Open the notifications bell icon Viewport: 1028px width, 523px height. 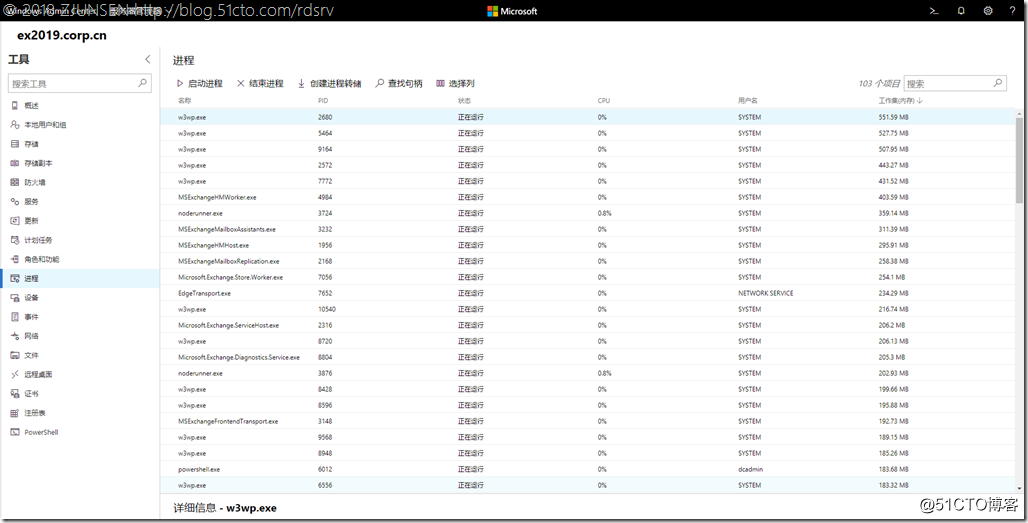click(x=961, y=10)
